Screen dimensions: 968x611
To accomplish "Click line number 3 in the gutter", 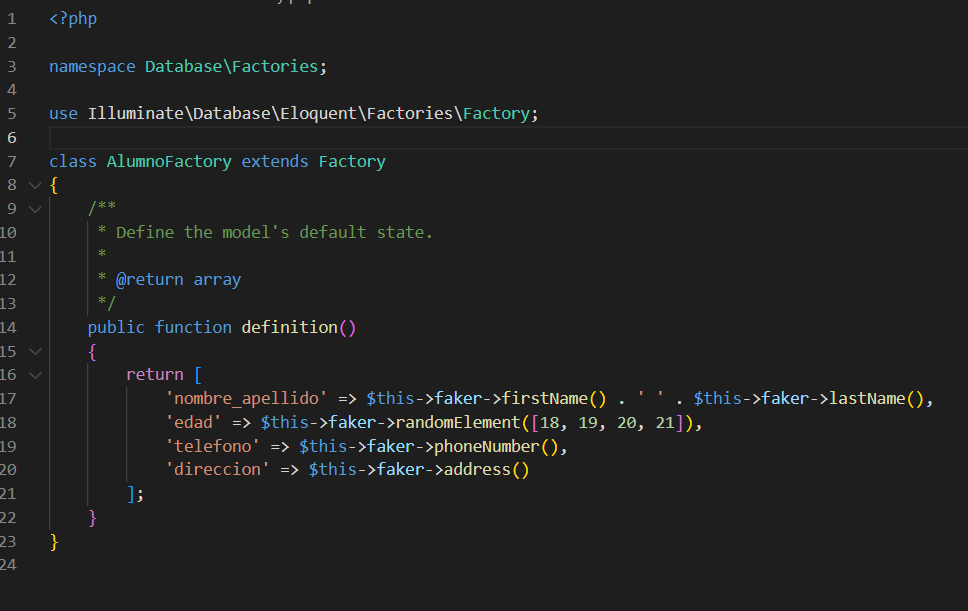I will coord(12,67).
